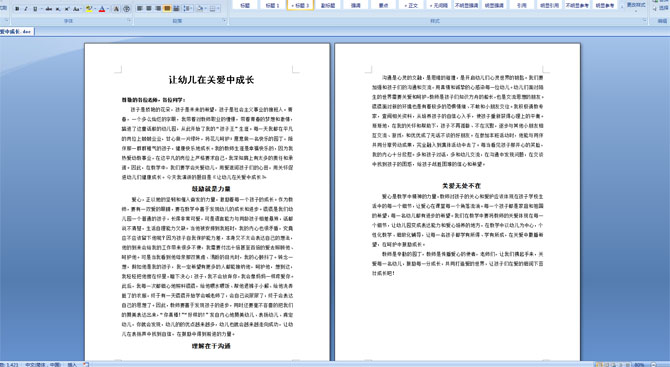This screenshot has height=367, width=670.
Task: Toggle bold formatting
Action: coord(17,9)
